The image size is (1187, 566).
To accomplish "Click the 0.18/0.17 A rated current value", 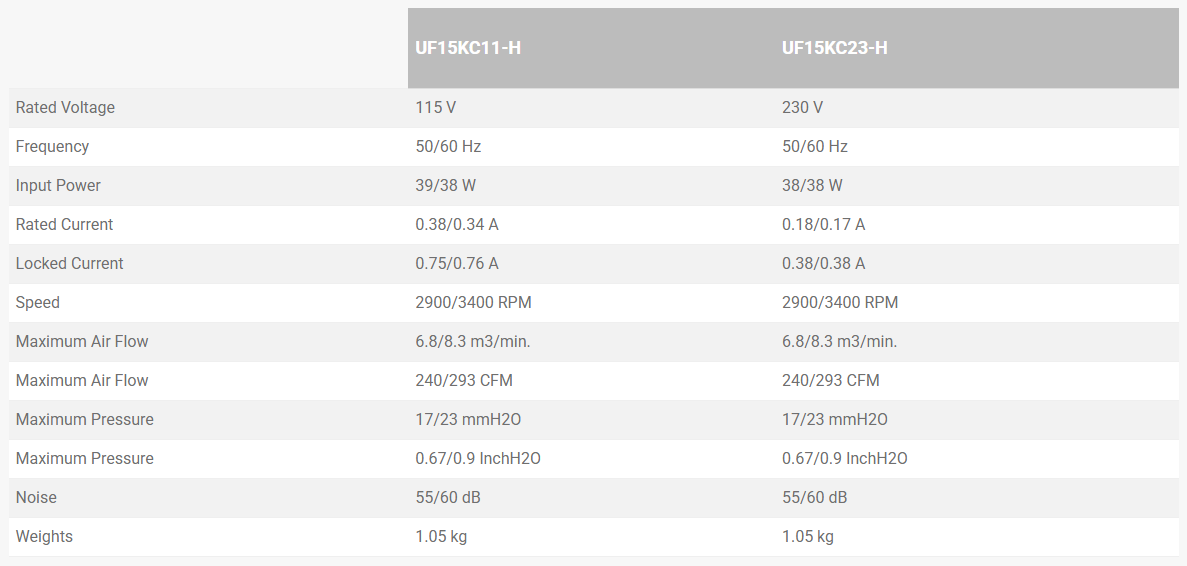I will pyautogui.click(x=823, y=224).
